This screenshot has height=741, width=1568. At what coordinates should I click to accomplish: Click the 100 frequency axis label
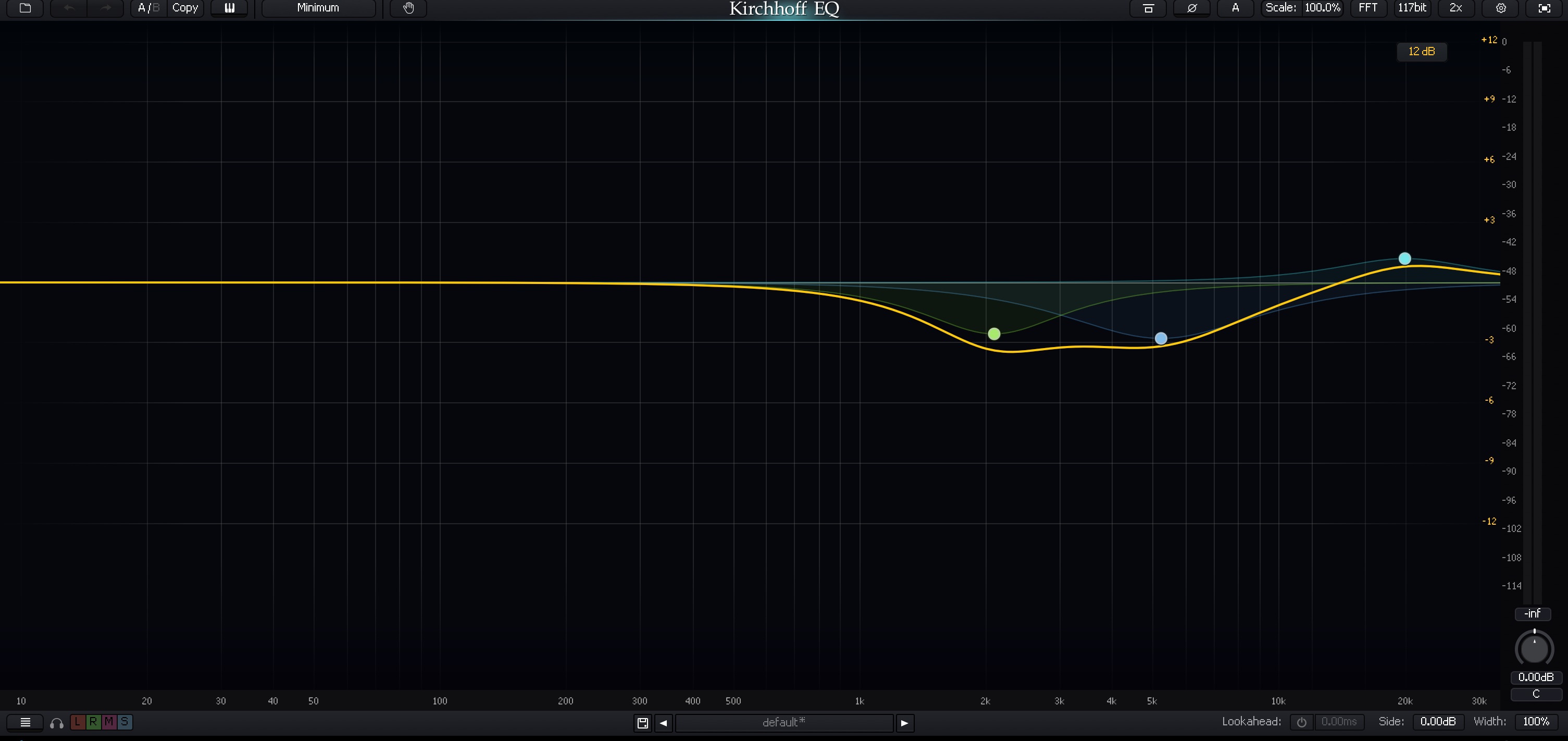tap(440, 701)
